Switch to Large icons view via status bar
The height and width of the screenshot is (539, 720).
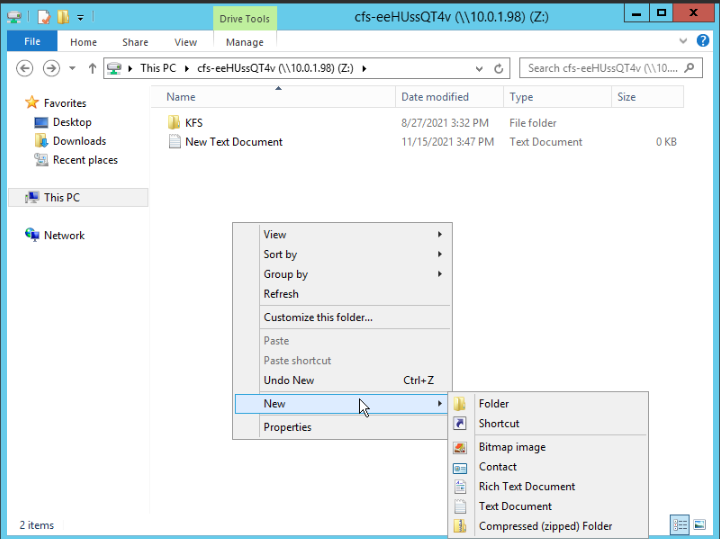point(699,524)
